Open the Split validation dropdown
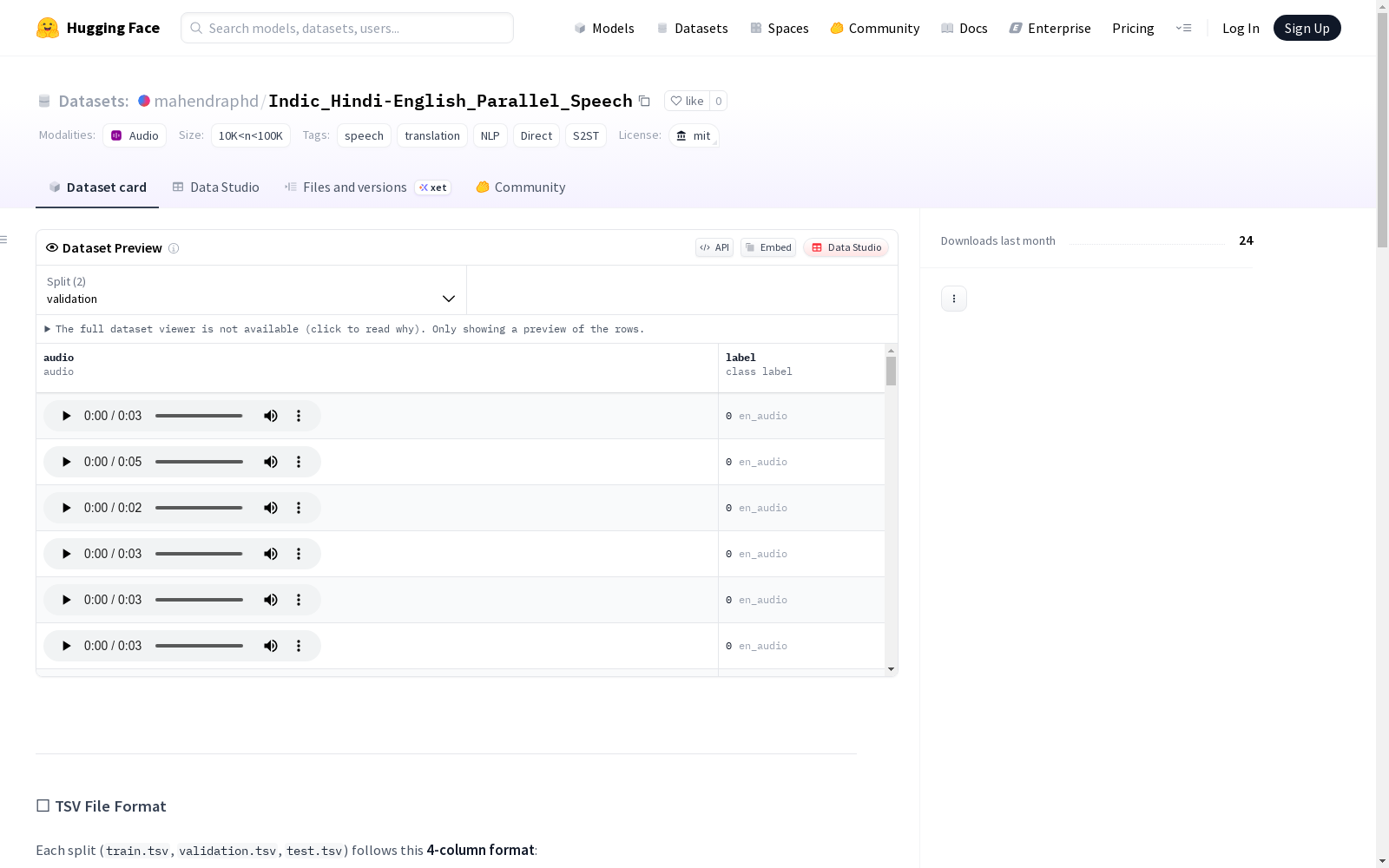 click(251, 290)
